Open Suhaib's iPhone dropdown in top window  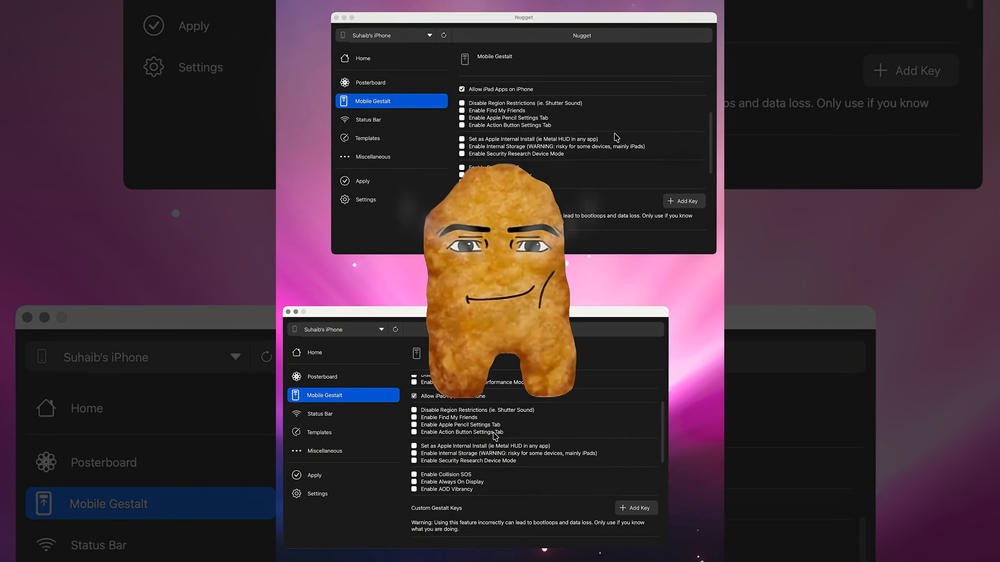(386, 35)
